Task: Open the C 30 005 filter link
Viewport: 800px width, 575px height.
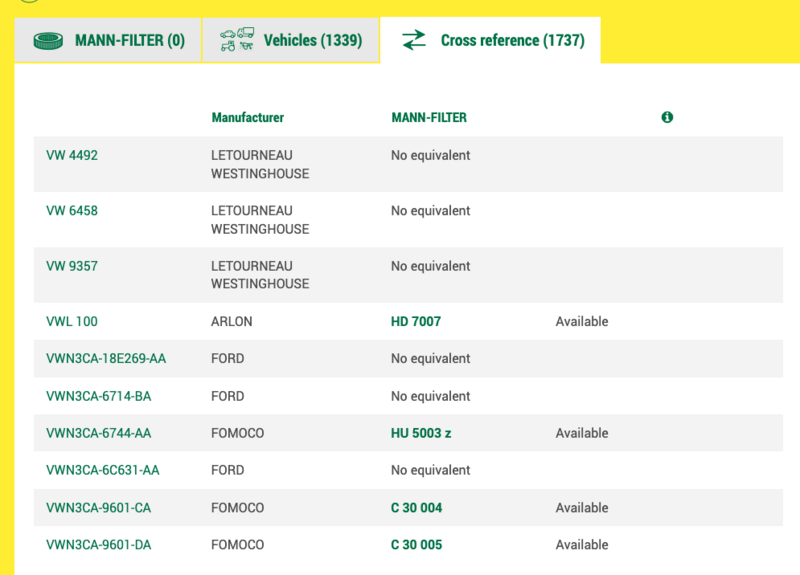Action: tap(416, 545)
